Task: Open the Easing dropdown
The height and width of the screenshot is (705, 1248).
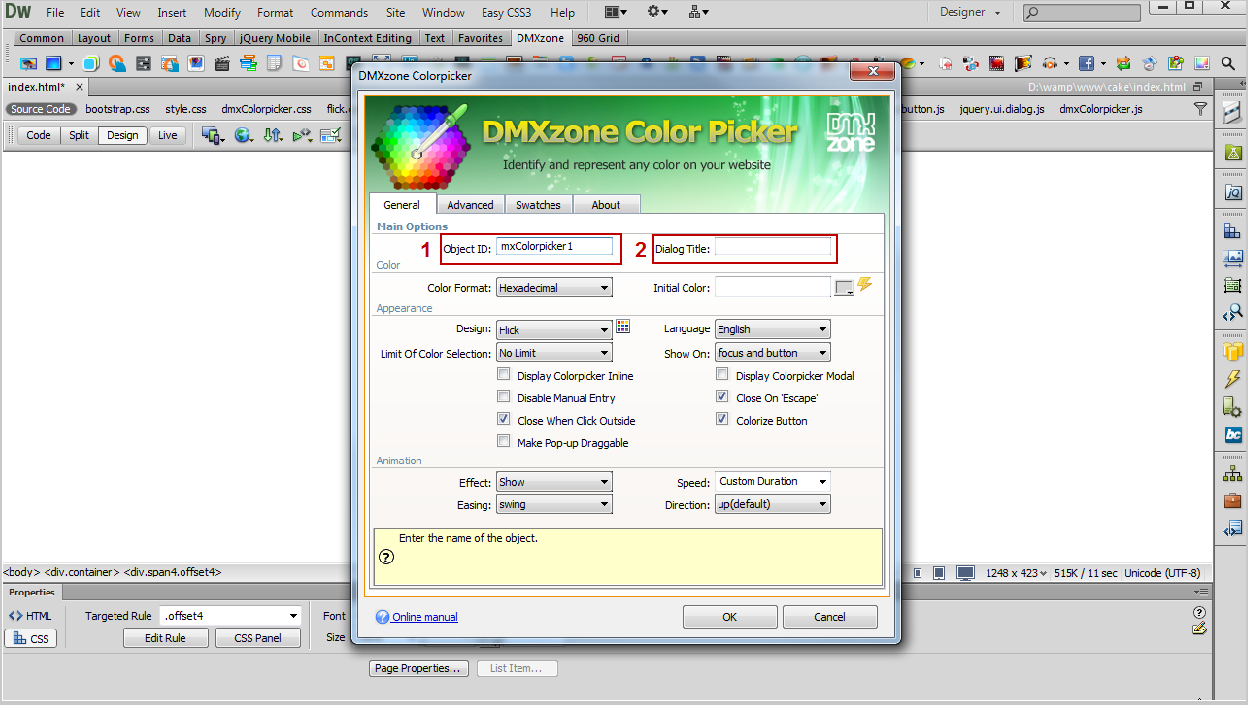Action: [554, 505]
